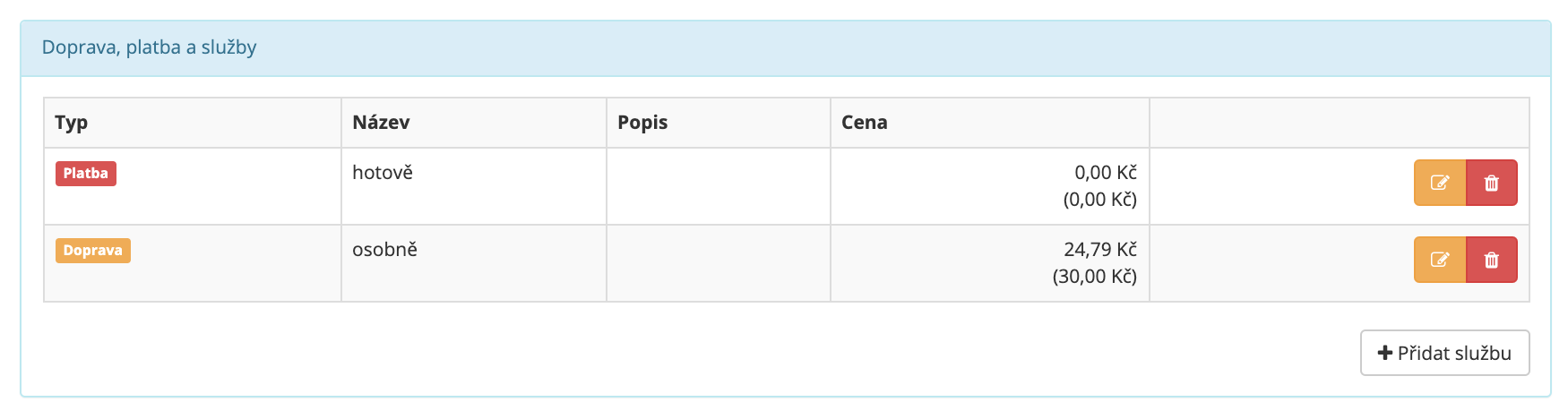Edit the hotově payment row
The width and height of the screenshot is (1568, 419).
pos(1440,183)
